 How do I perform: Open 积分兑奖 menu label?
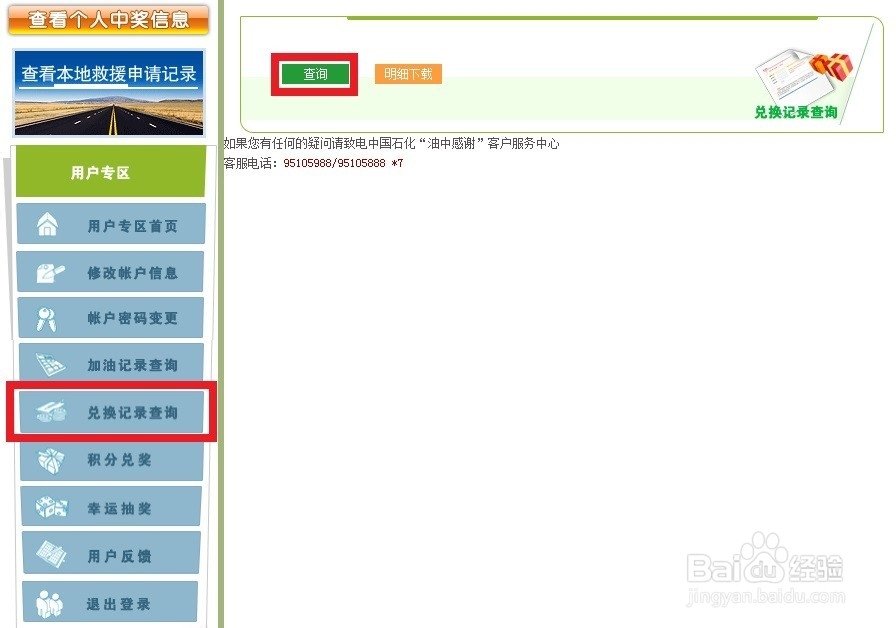pyautogui.click(x=119, y=460)
